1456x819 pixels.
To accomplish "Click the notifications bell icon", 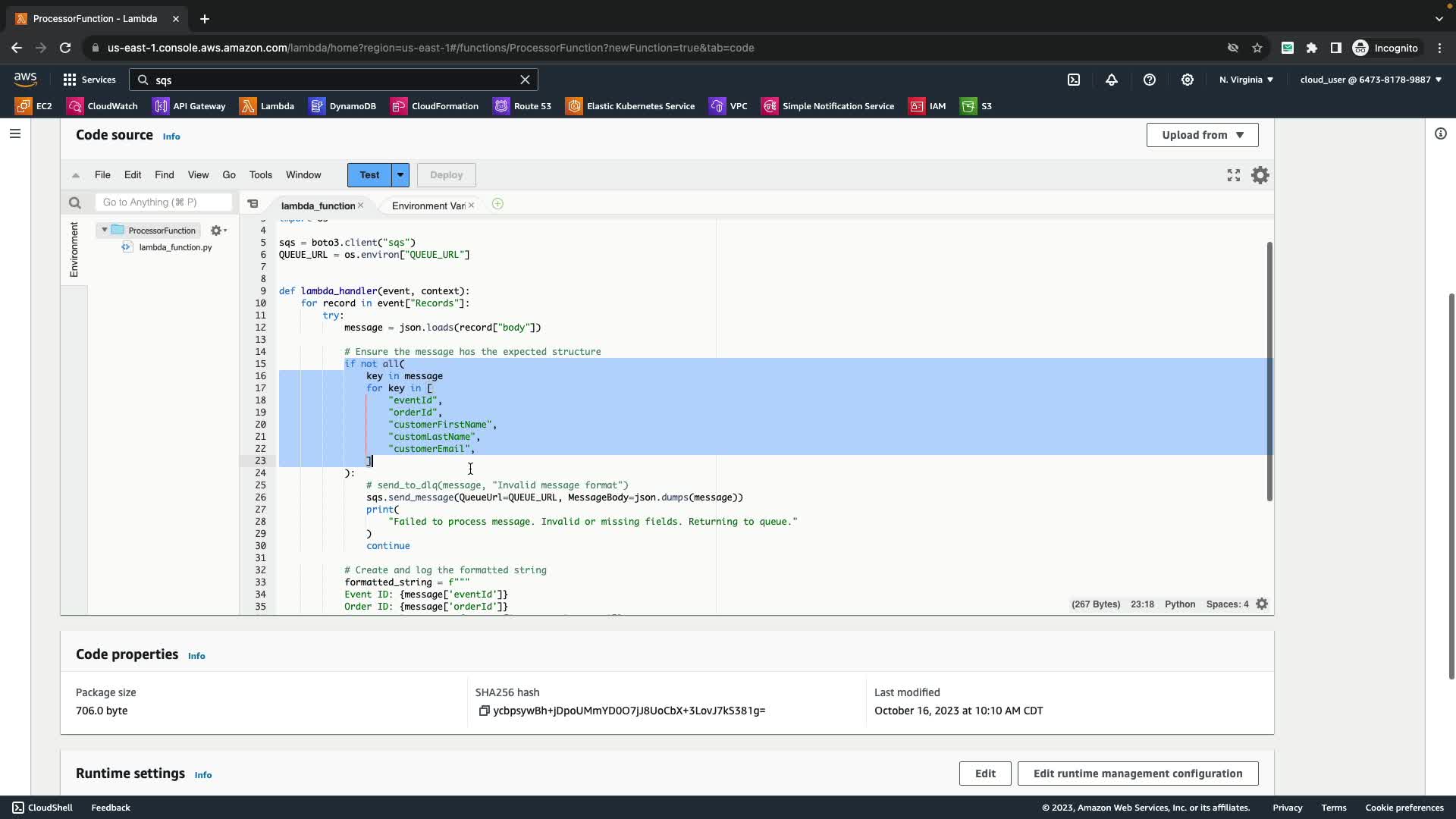I will tap(1112, 80).
